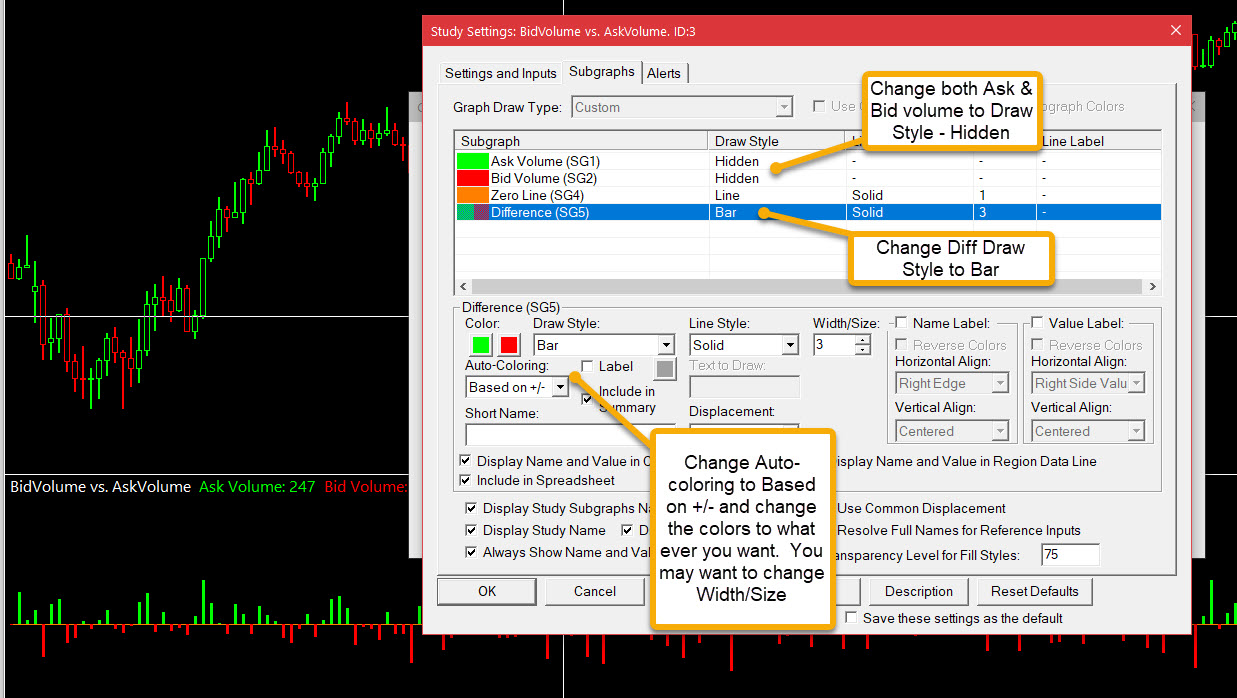This screenshot has width=1237, height=698.
Task: Select the Zero Line (SG4) row
Action: 808,195
